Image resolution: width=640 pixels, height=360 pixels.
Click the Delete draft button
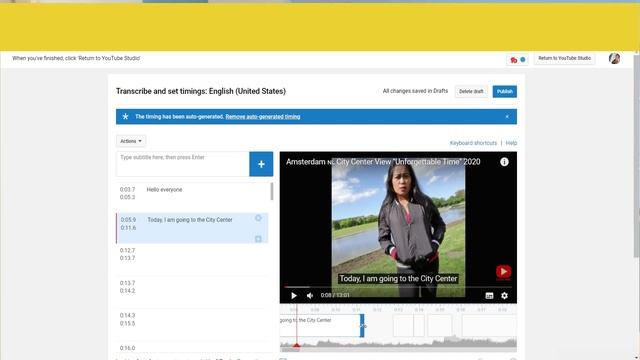pyautogui.click(x=471, y=91)
